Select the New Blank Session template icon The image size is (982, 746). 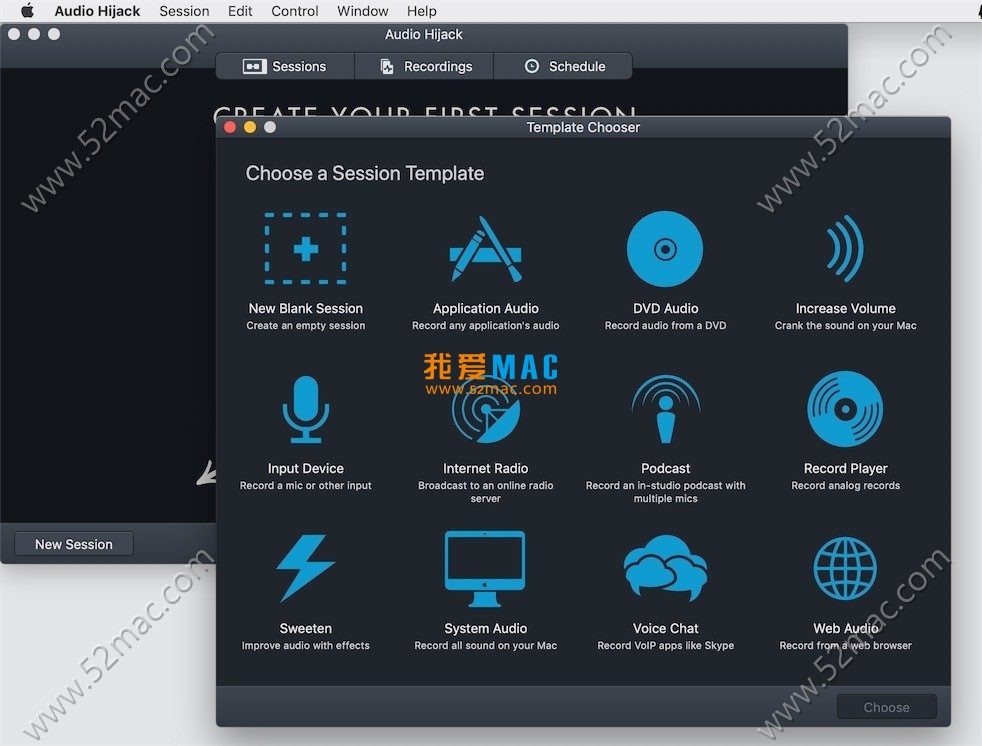[x=306, y=249]
